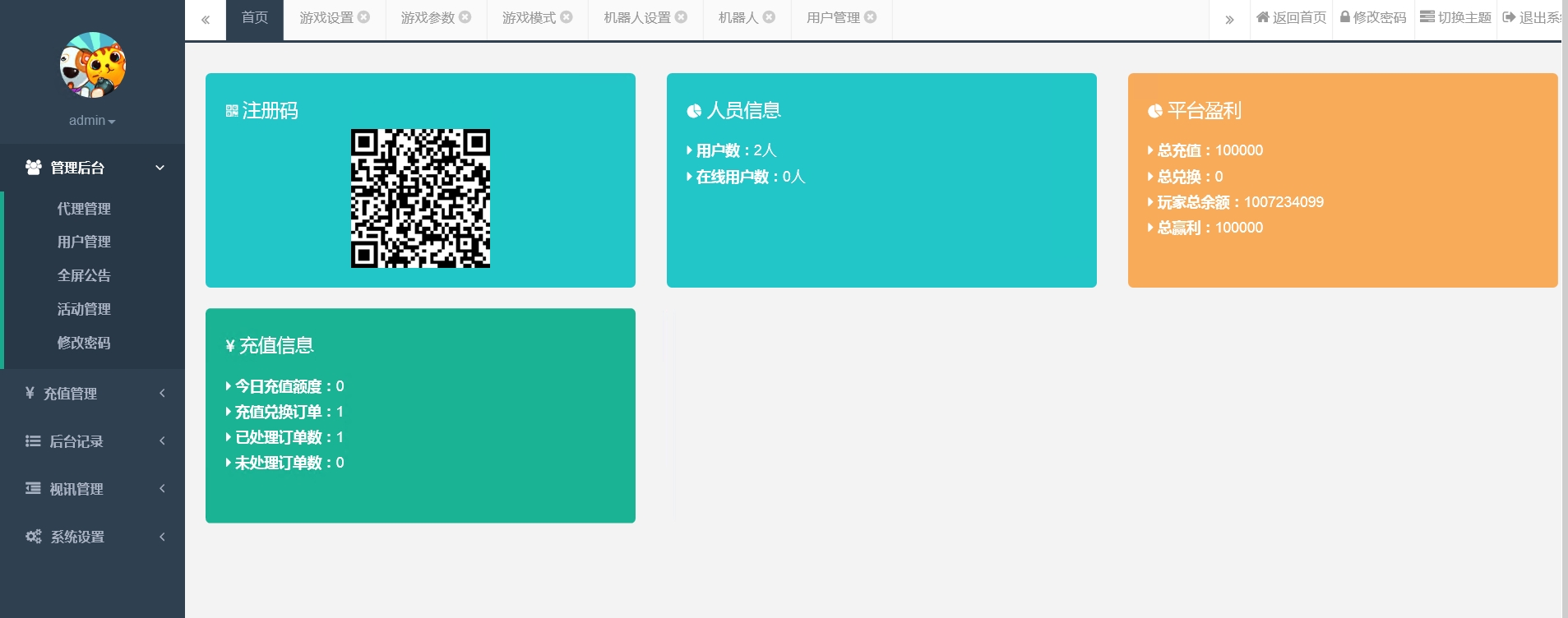Close the 用户管理 tab

[x=870, y=17]
